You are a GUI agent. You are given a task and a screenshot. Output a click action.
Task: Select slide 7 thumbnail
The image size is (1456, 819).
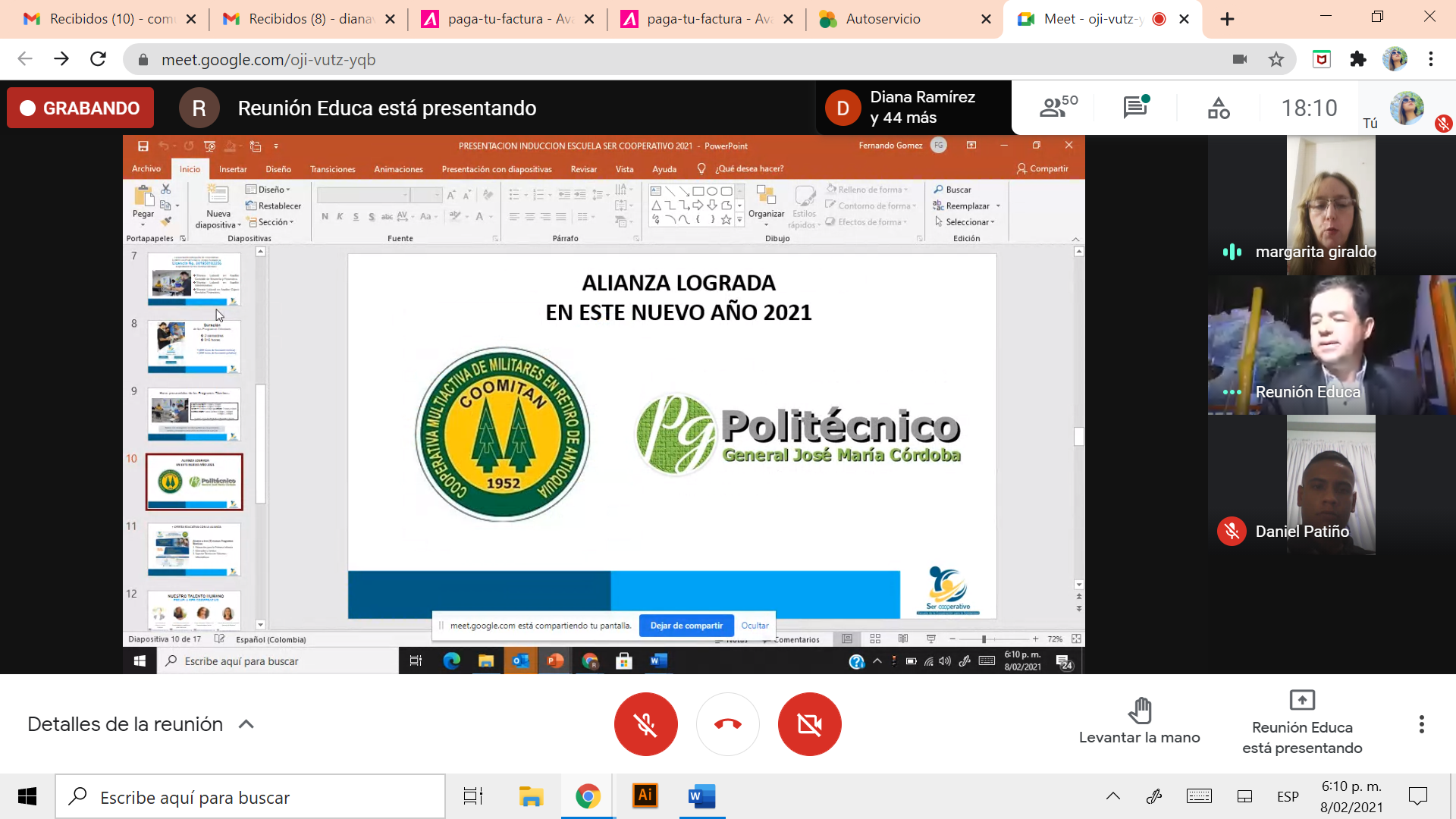194,279
